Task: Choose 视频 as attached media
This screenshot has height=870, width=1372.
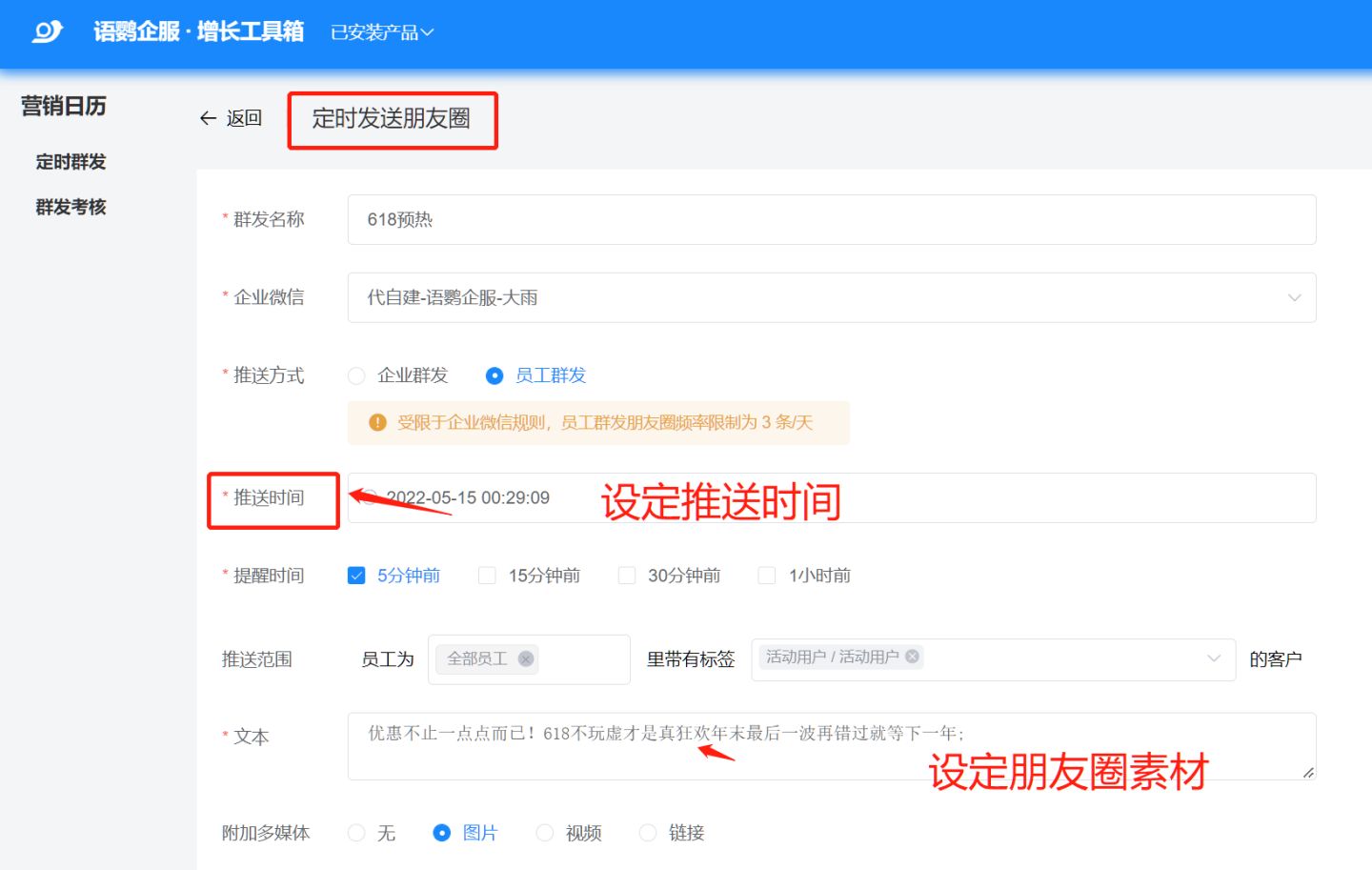Action: 545,833
